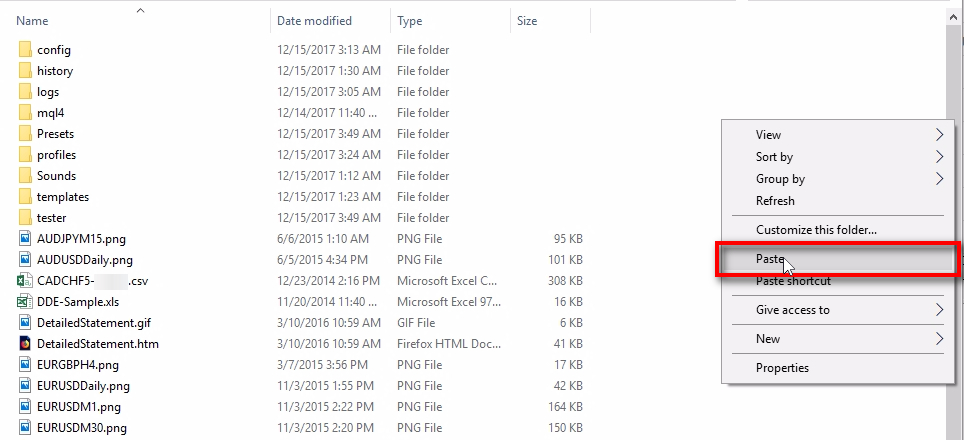Choose Customize this folder option
This screenshot has height=440, width=964.
pos(837,230)
